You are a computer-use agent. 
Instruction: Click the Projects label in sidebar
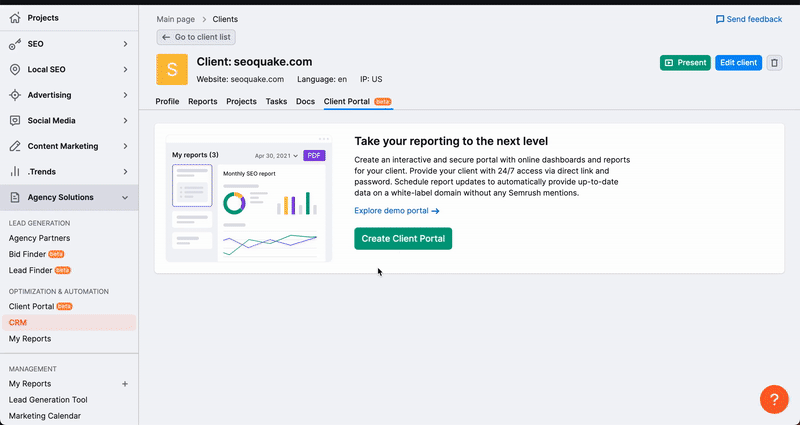[43, 18]
